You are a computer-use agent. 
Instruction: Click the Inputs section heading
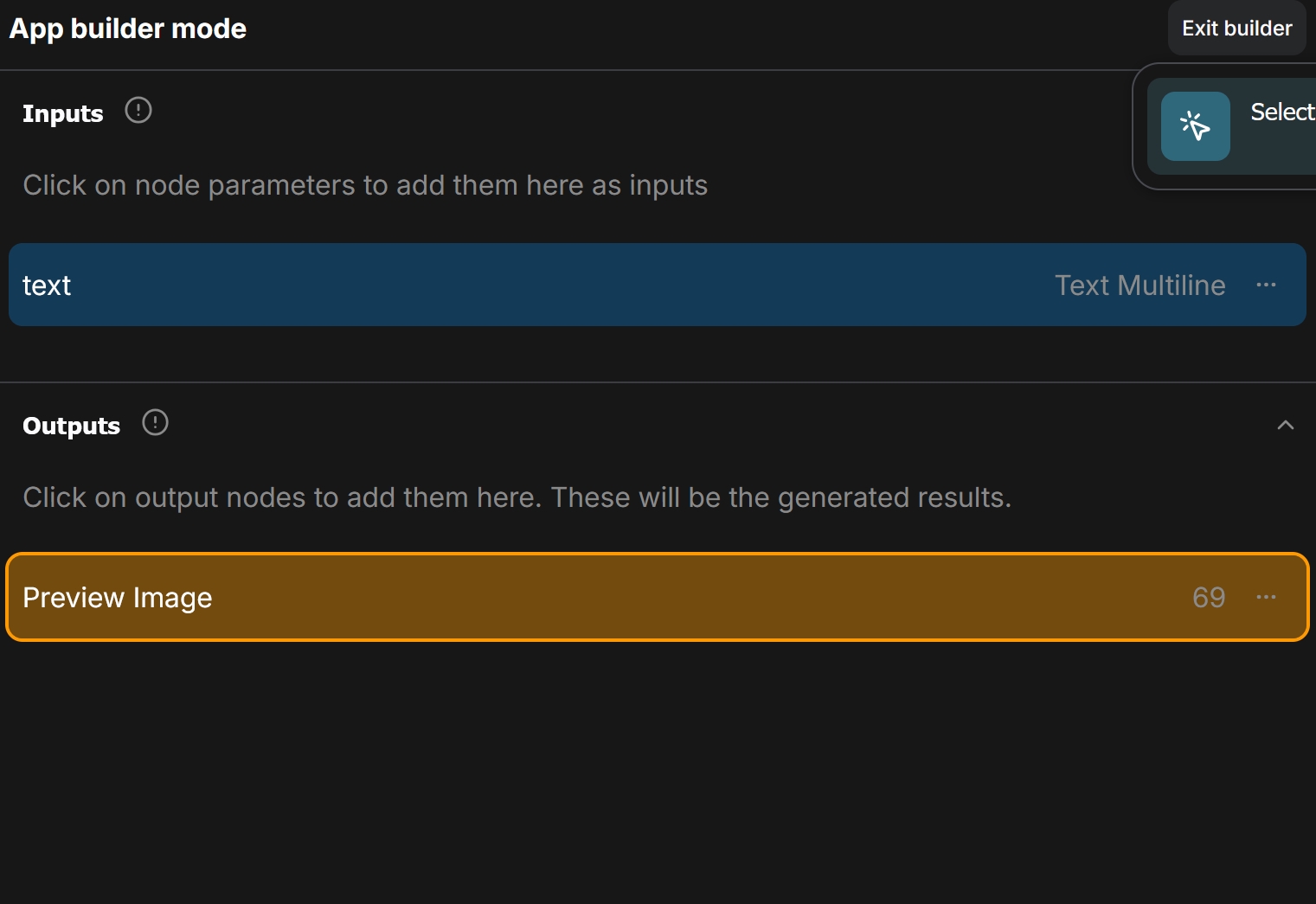coord(62,113)
